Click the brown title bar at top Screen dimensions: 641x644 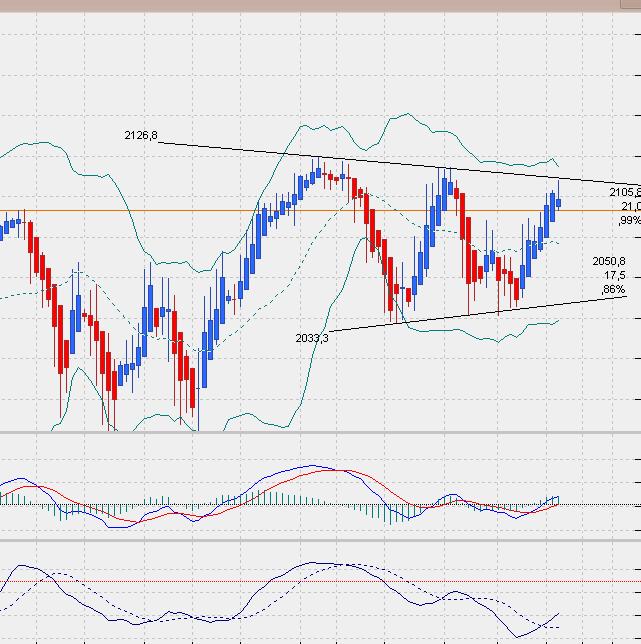[x=320, y=5]
